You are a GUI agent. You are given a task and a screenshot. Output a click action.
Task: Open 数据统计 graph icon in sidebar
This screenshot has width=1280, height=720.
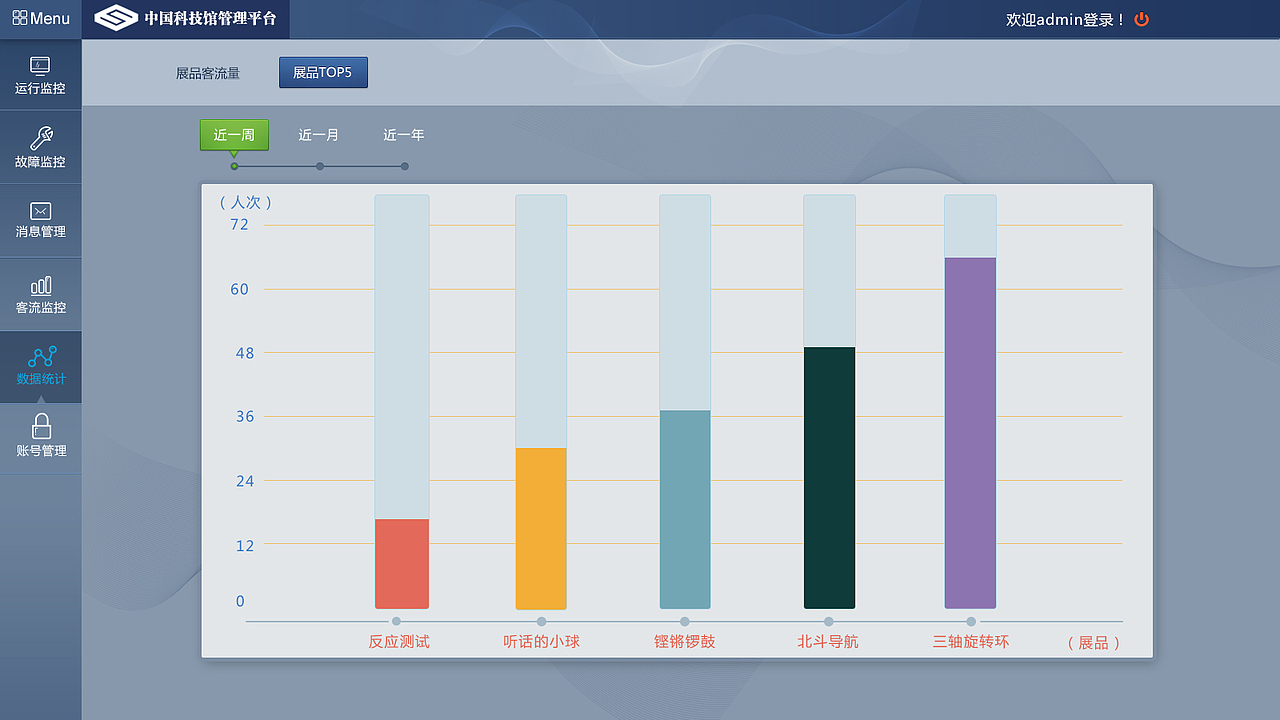click(x=42, y=357)
